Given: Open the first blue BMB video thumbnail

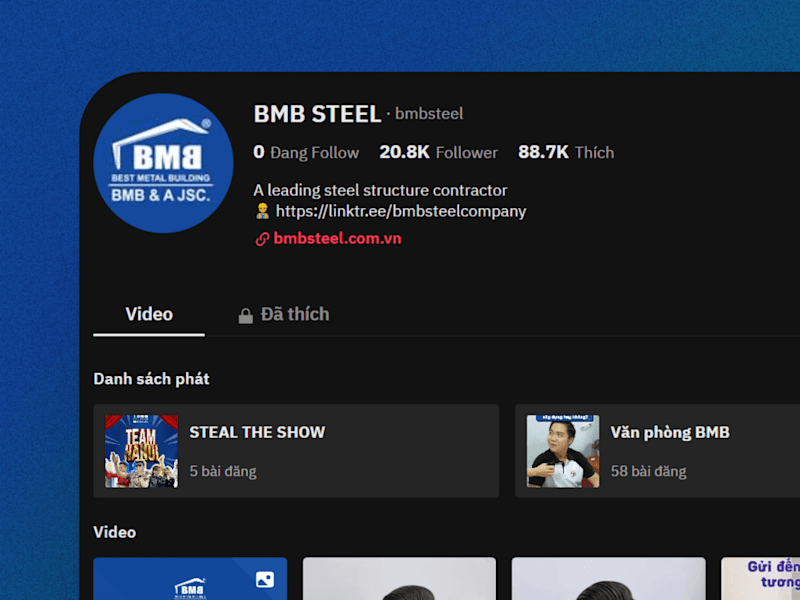Looking at the screenshot, I should [190, 579].
